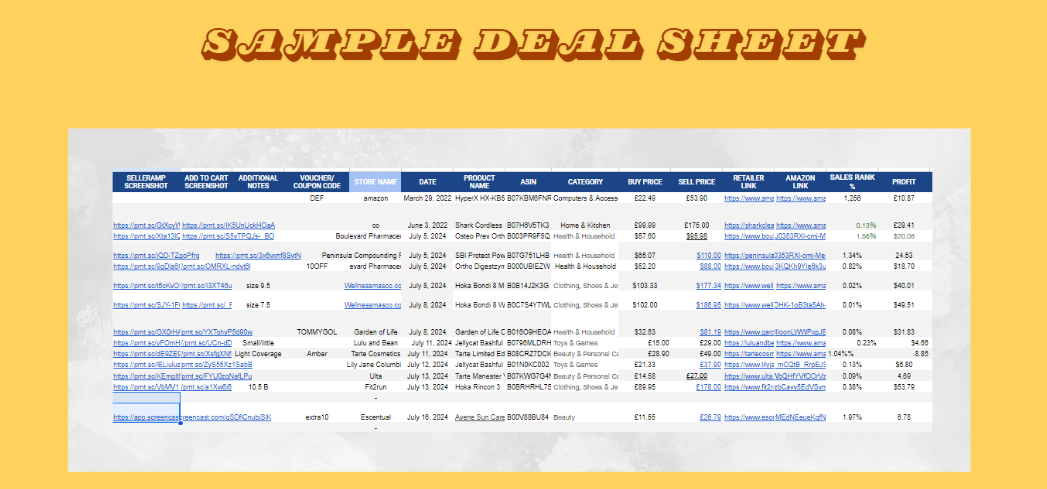Click the SELLERAMP SCREENSHOT column header

pyautogui.click(x=146, y=182)
